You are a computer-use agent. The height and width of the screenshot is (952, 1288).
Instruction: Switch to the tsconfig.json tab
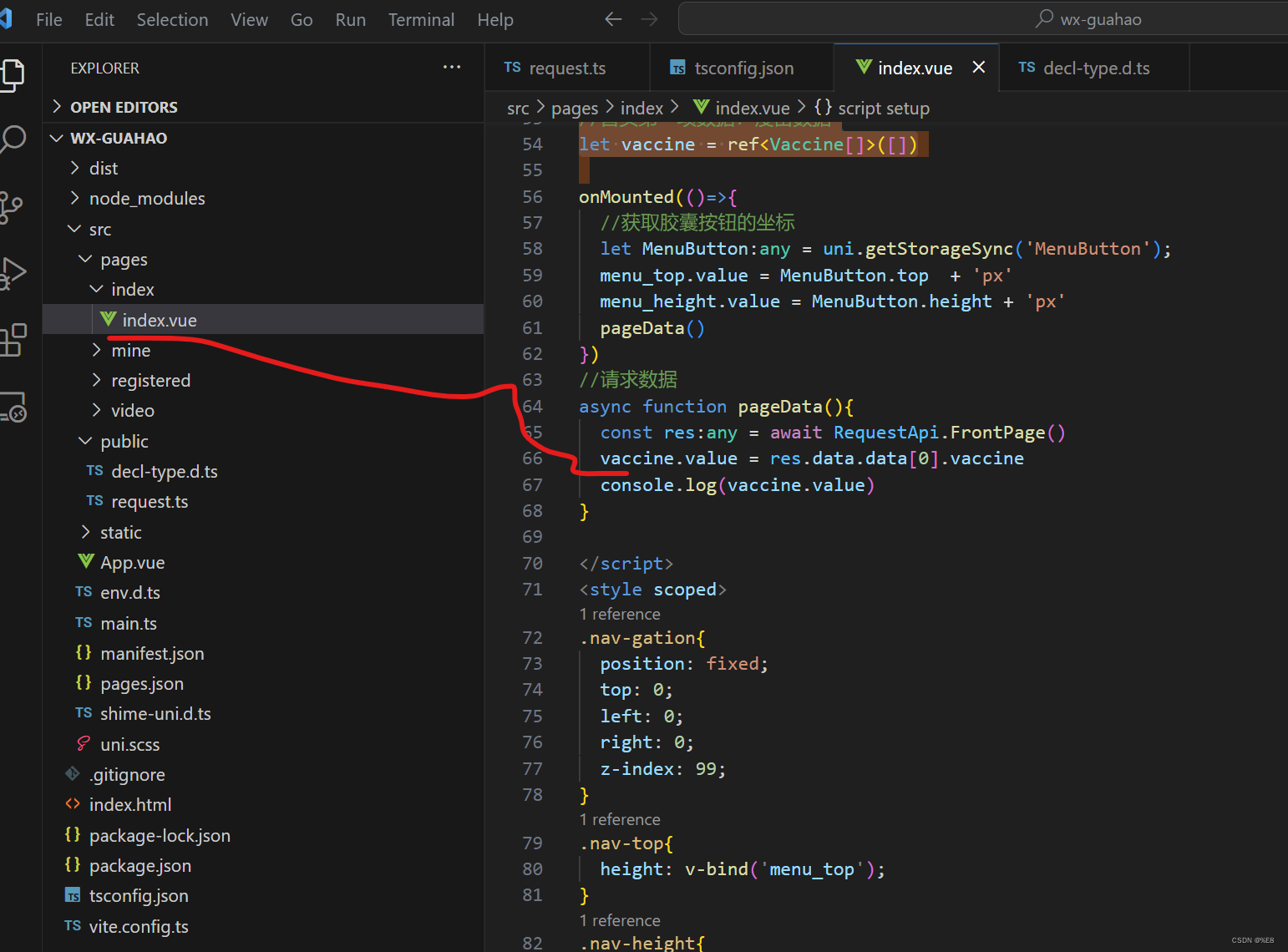[742, 68]
